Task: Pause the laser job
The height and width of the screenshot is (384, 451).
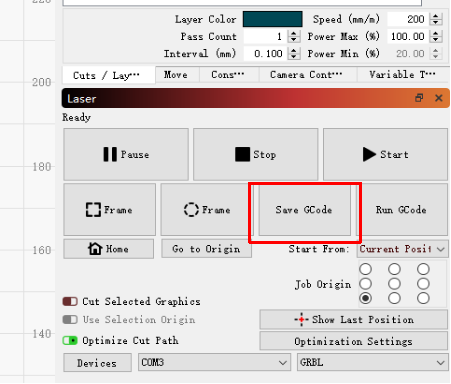Action: click(126, 155)
